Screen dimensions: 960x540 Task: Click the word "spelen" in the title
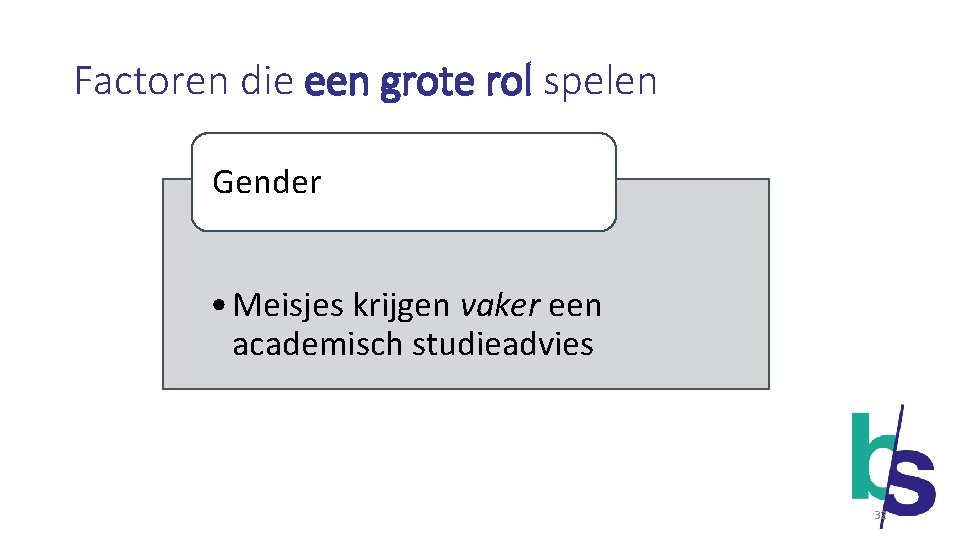(600, 81)
